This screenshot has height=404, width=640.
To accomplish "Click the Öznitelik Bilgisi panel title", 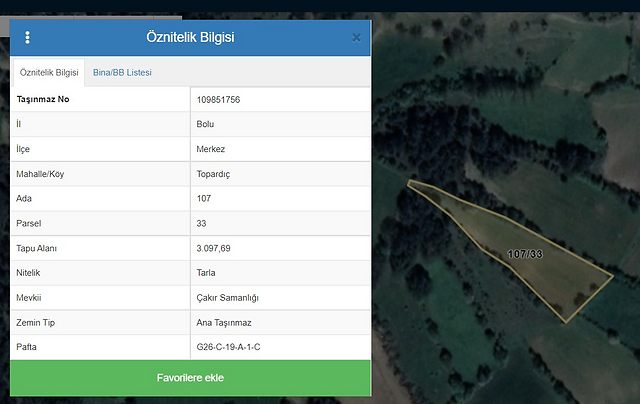I will coord(190,38).
